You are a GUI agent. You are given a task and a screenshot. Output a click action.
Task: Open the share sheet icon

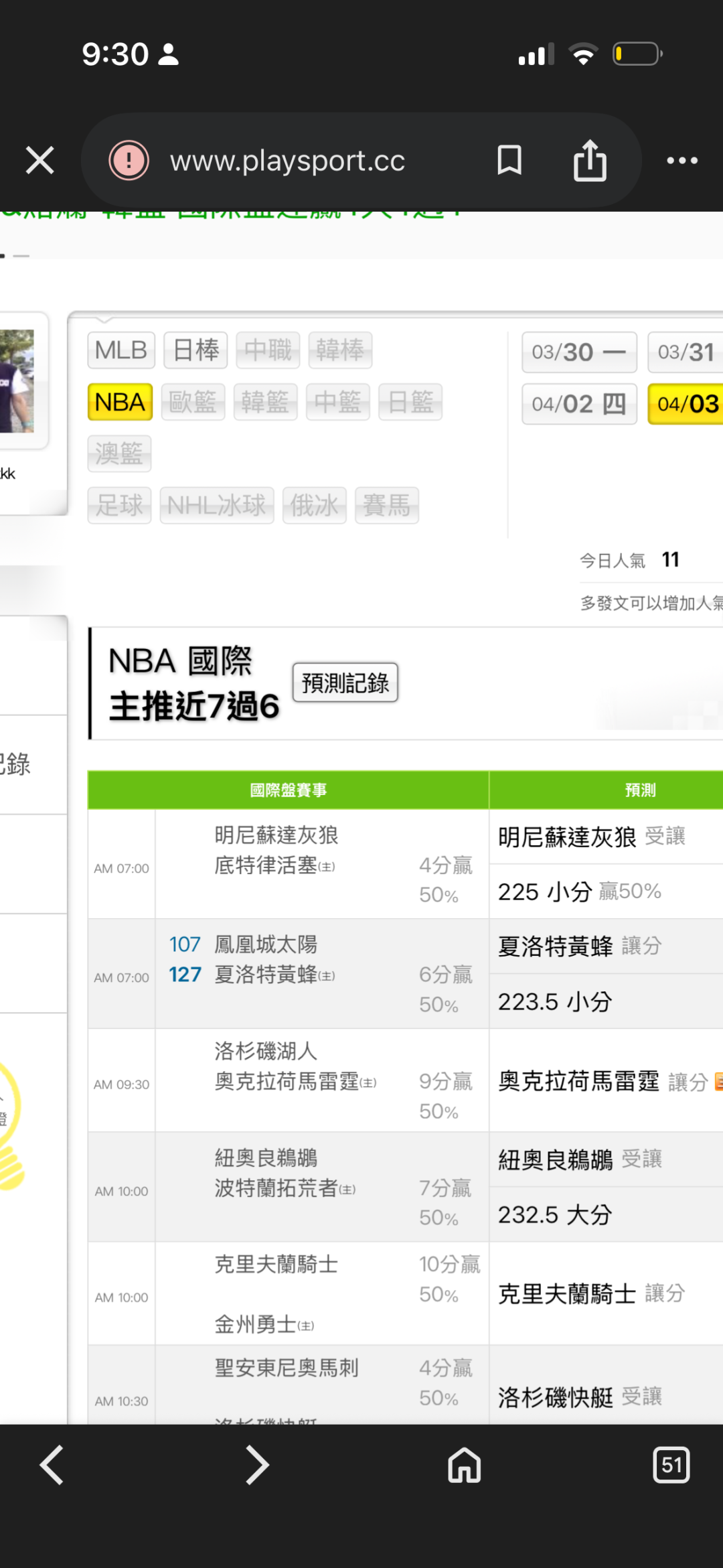(x=590, y=161)
